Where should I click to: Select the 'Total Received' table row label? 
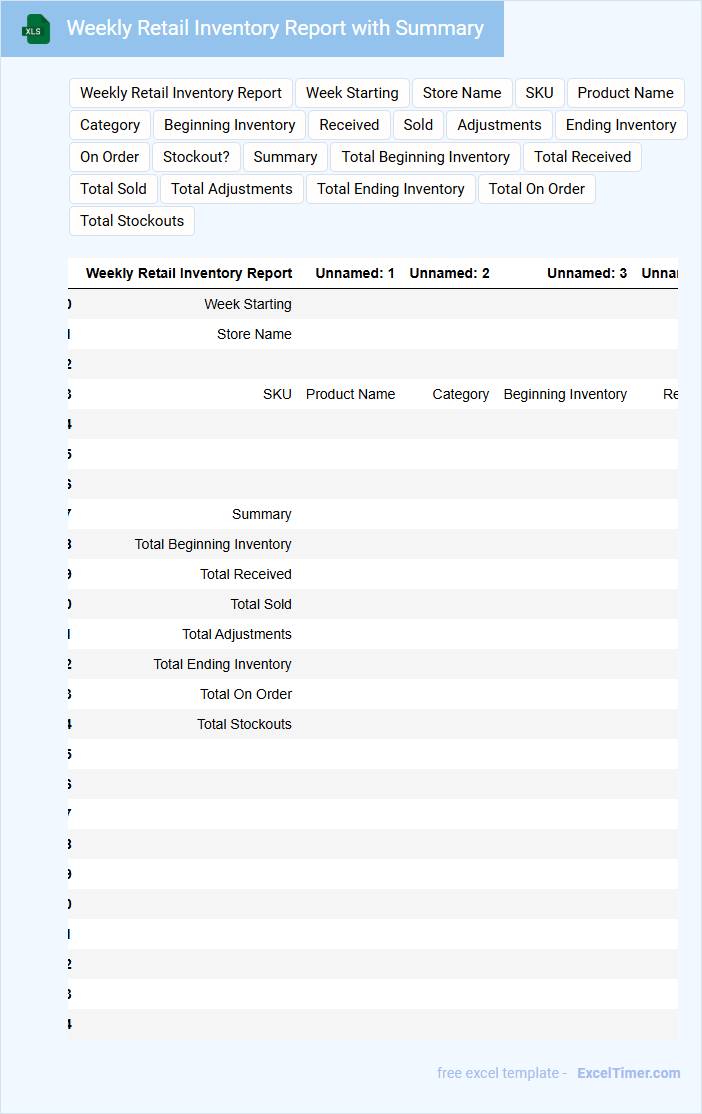246,574
